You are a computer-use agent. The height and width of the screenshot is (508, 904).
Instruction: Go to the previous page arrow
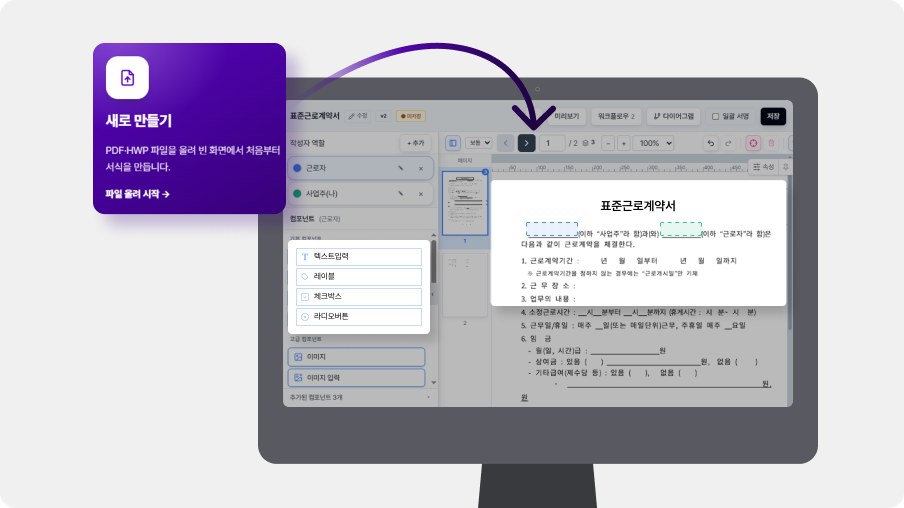(506, 143)
